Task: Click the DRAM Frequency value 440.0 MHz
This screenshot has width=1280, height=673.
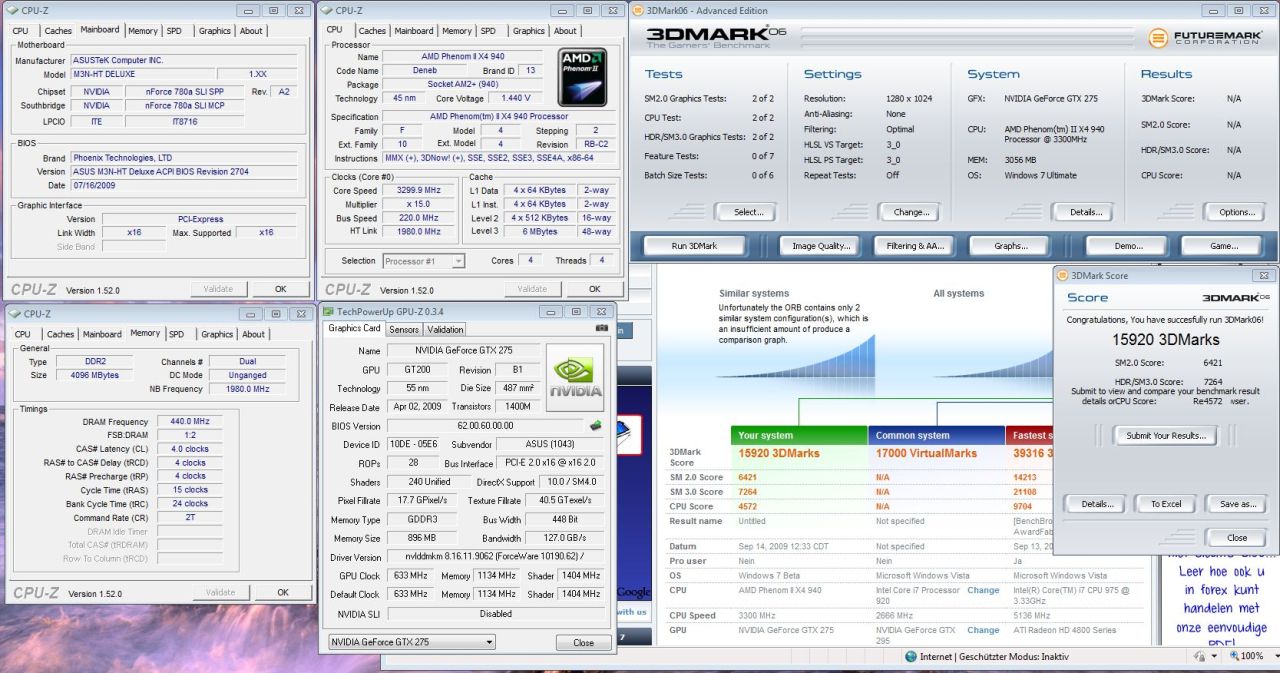Action: click(189, 422)
